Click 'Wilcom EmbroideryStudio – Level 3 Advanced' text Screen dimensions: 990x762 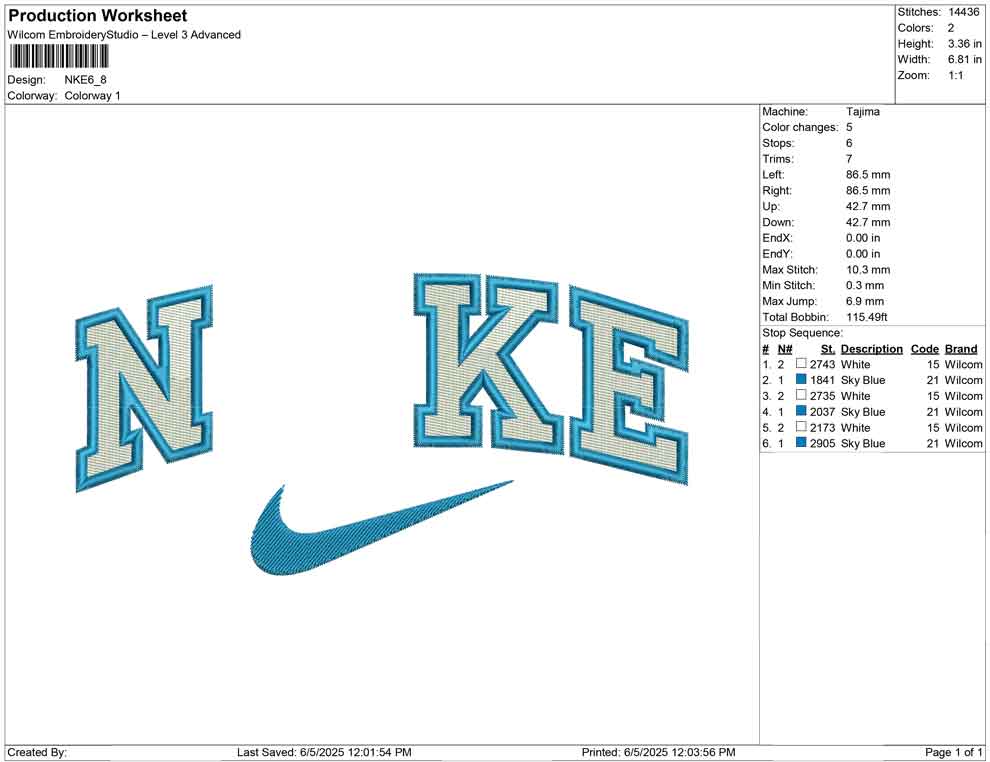tap(124, 35)
